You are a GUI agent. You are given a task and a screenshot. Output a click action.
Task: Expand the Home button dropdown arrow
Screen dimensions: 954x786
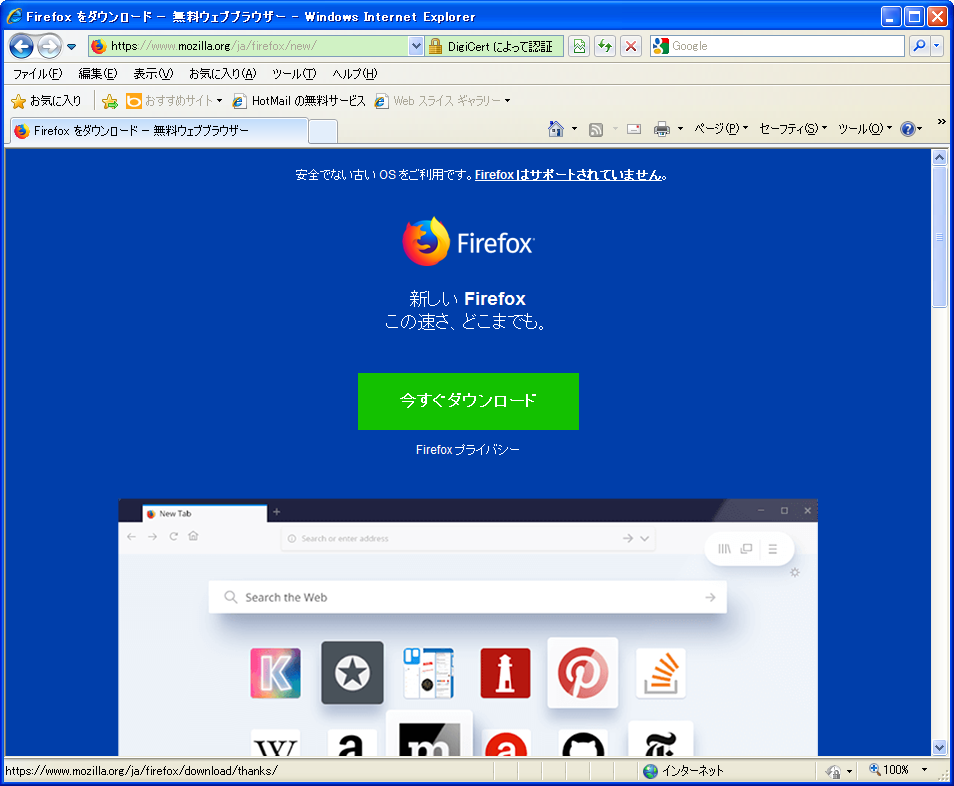[x=574, y=129]
